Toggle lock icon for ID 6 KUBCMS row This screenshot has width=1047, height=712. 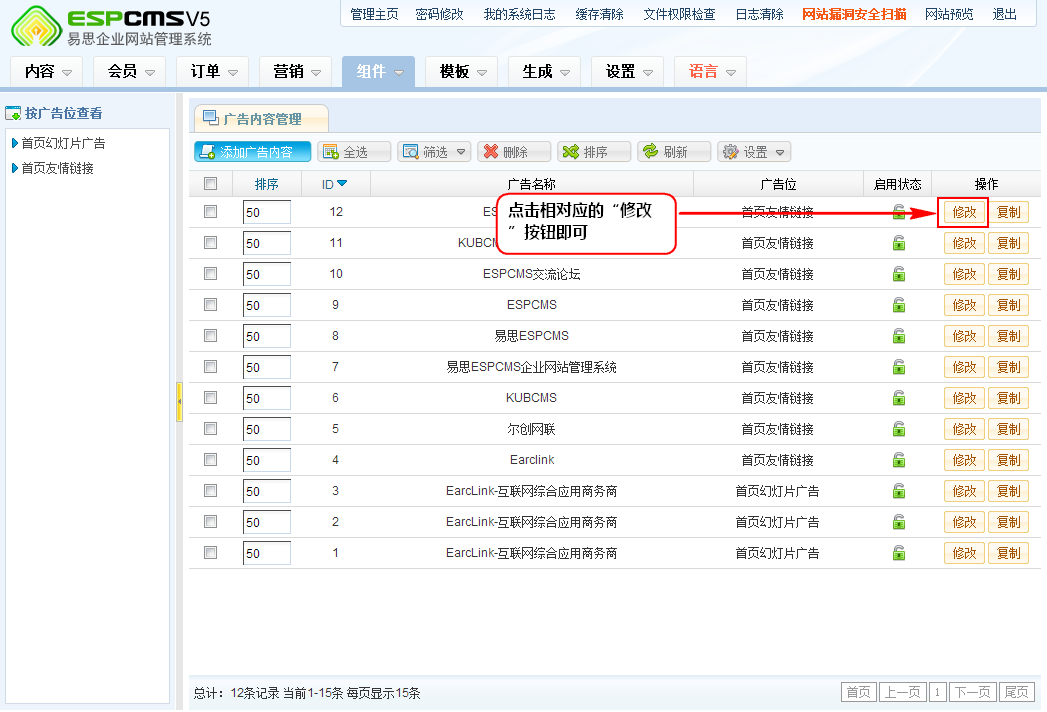tap(899, 398)
